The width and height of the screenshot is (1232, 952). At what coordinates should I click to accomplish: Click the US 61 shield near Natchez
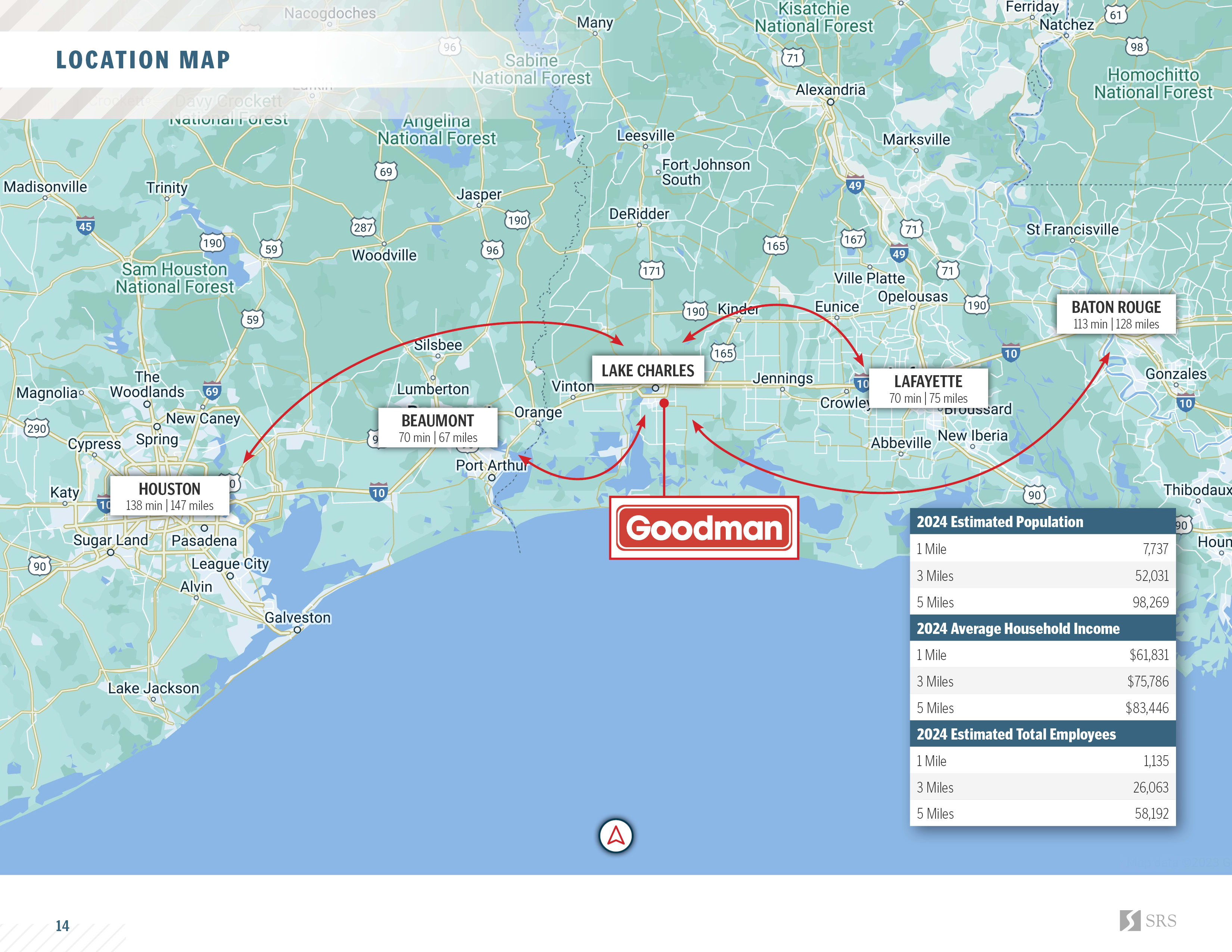pyautogui.click(x=1115, y=15)
